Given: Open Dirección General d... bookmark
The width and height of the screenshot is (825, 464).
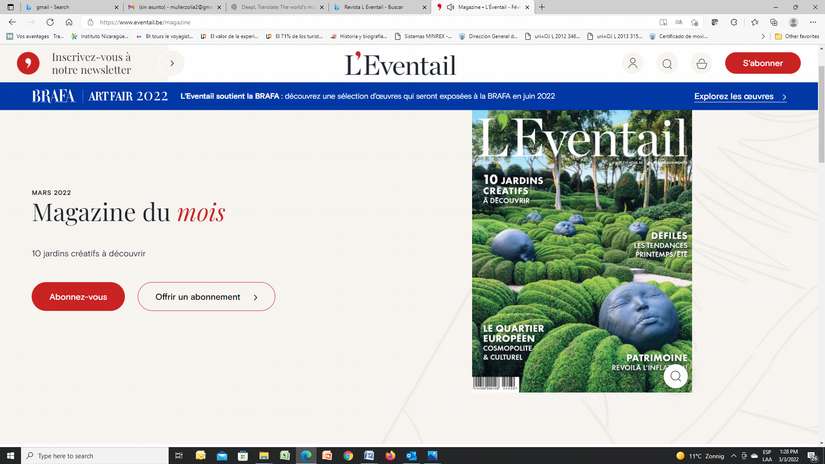Looking at the screenshot, I should tap(488, 36).
